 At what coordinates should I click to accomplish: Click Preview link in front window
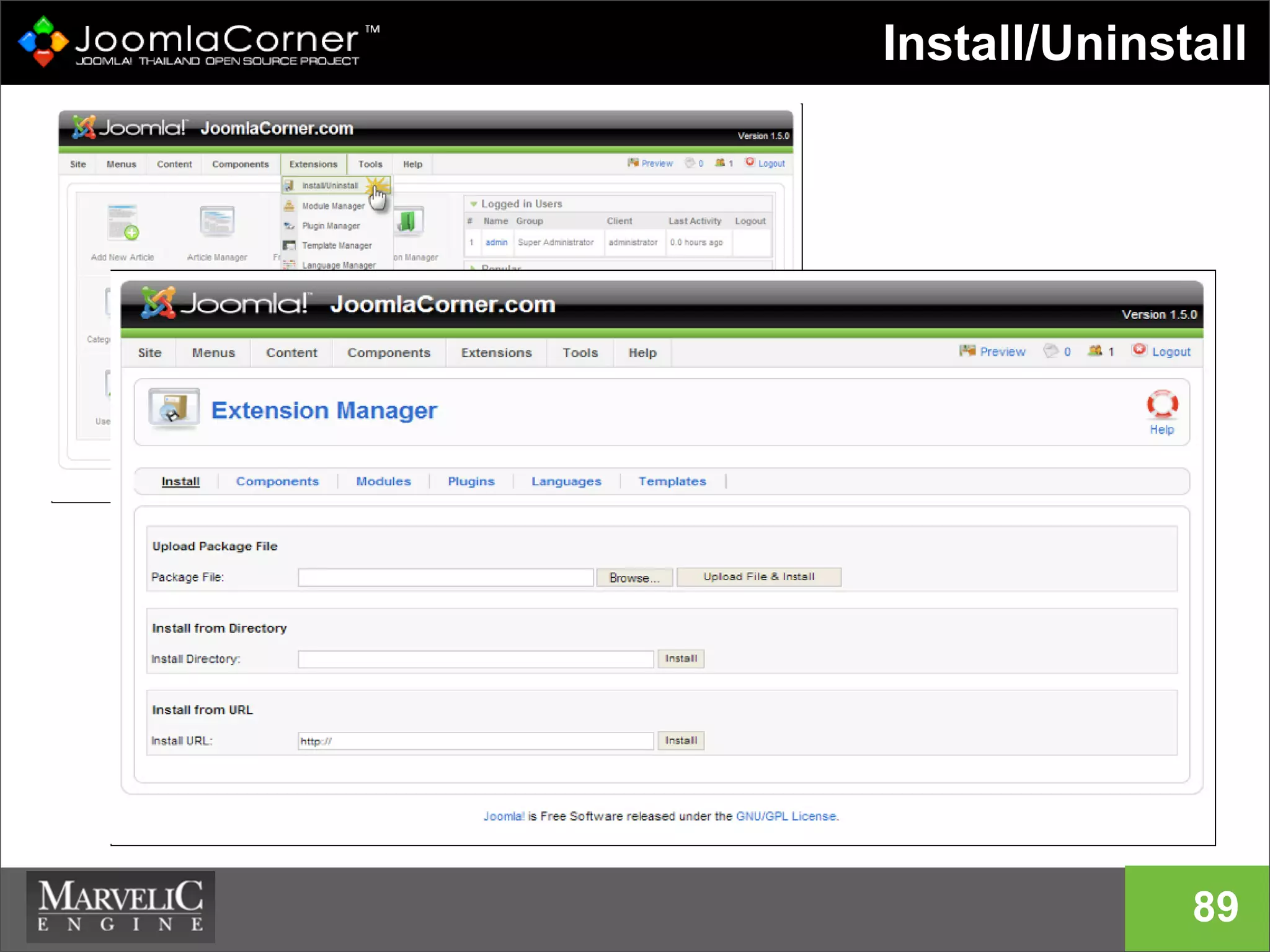click(1003, 351)
